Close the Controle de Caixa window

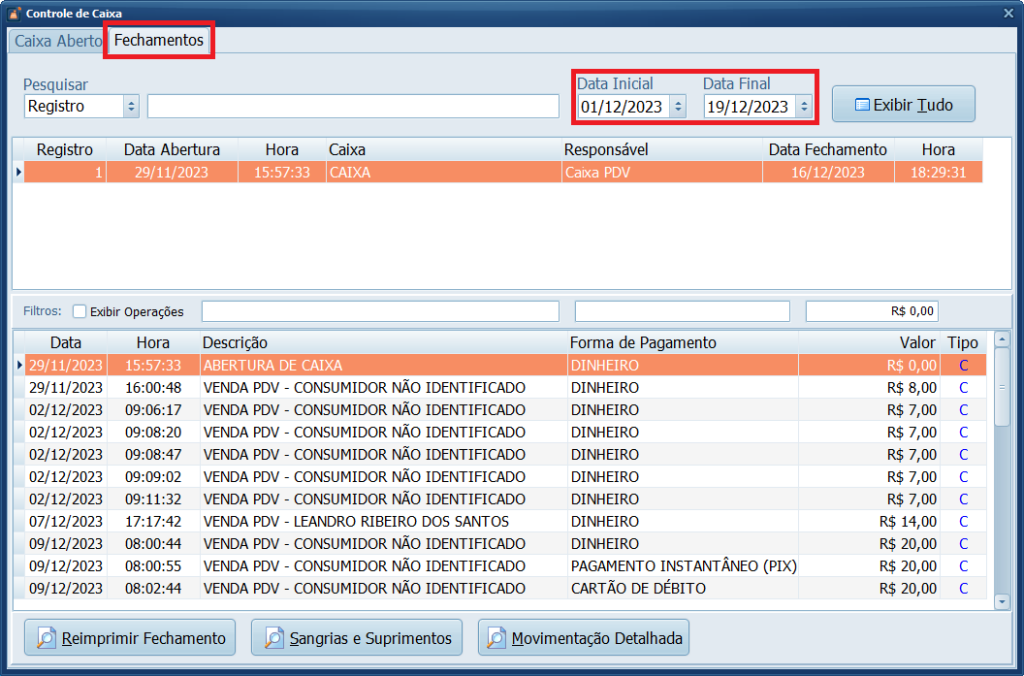pos(1008,13)
